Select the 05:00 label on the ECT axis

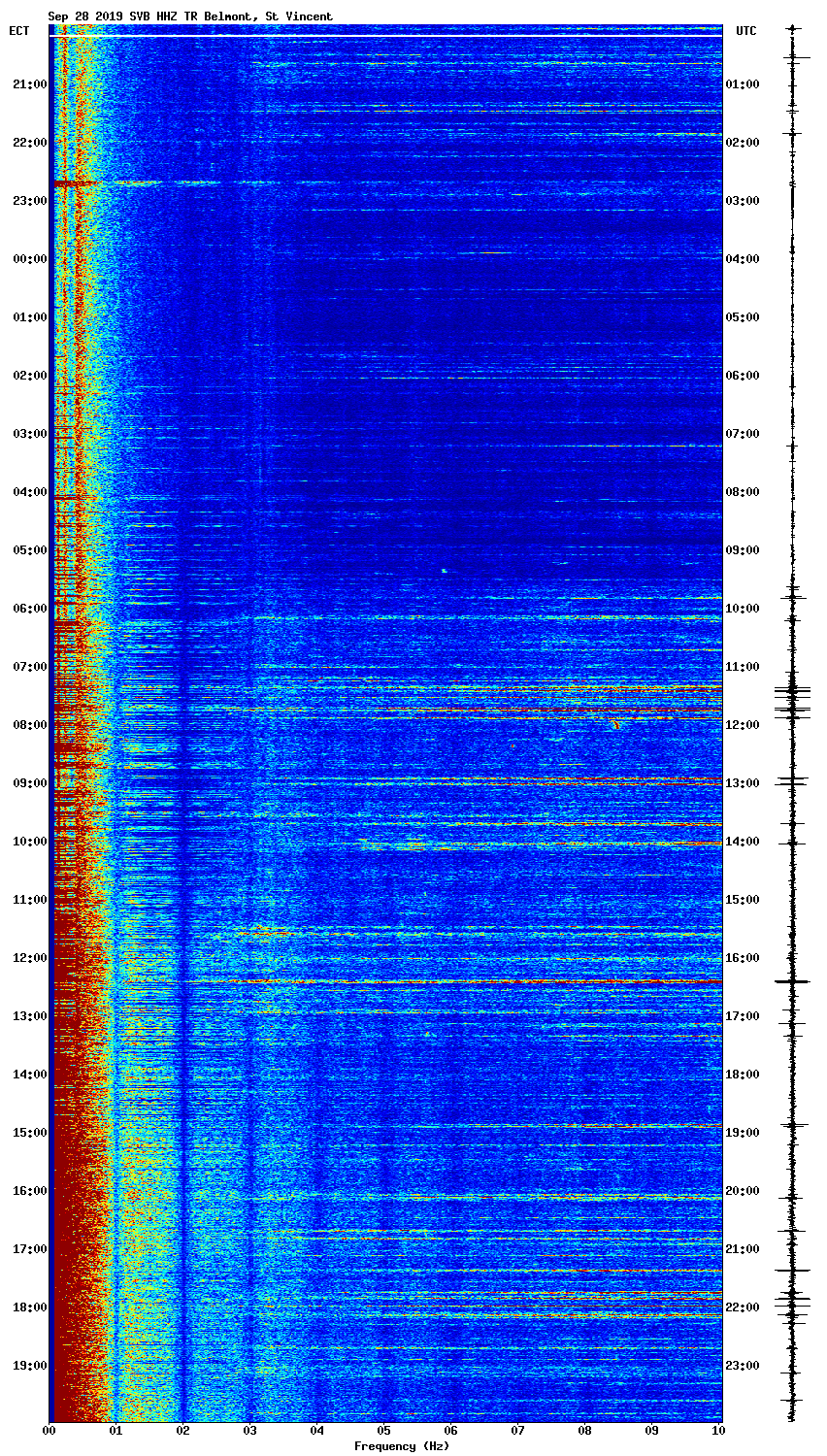pos(27,550)
